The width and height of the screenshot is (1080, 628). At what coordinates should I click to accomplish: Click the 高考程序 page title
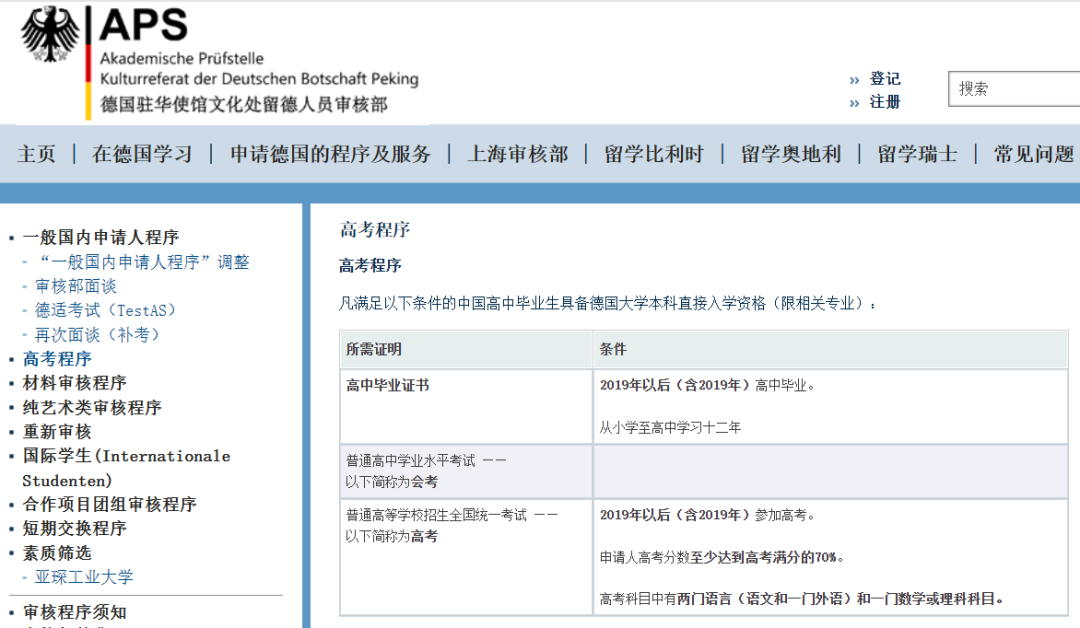(x=375, y=229)
